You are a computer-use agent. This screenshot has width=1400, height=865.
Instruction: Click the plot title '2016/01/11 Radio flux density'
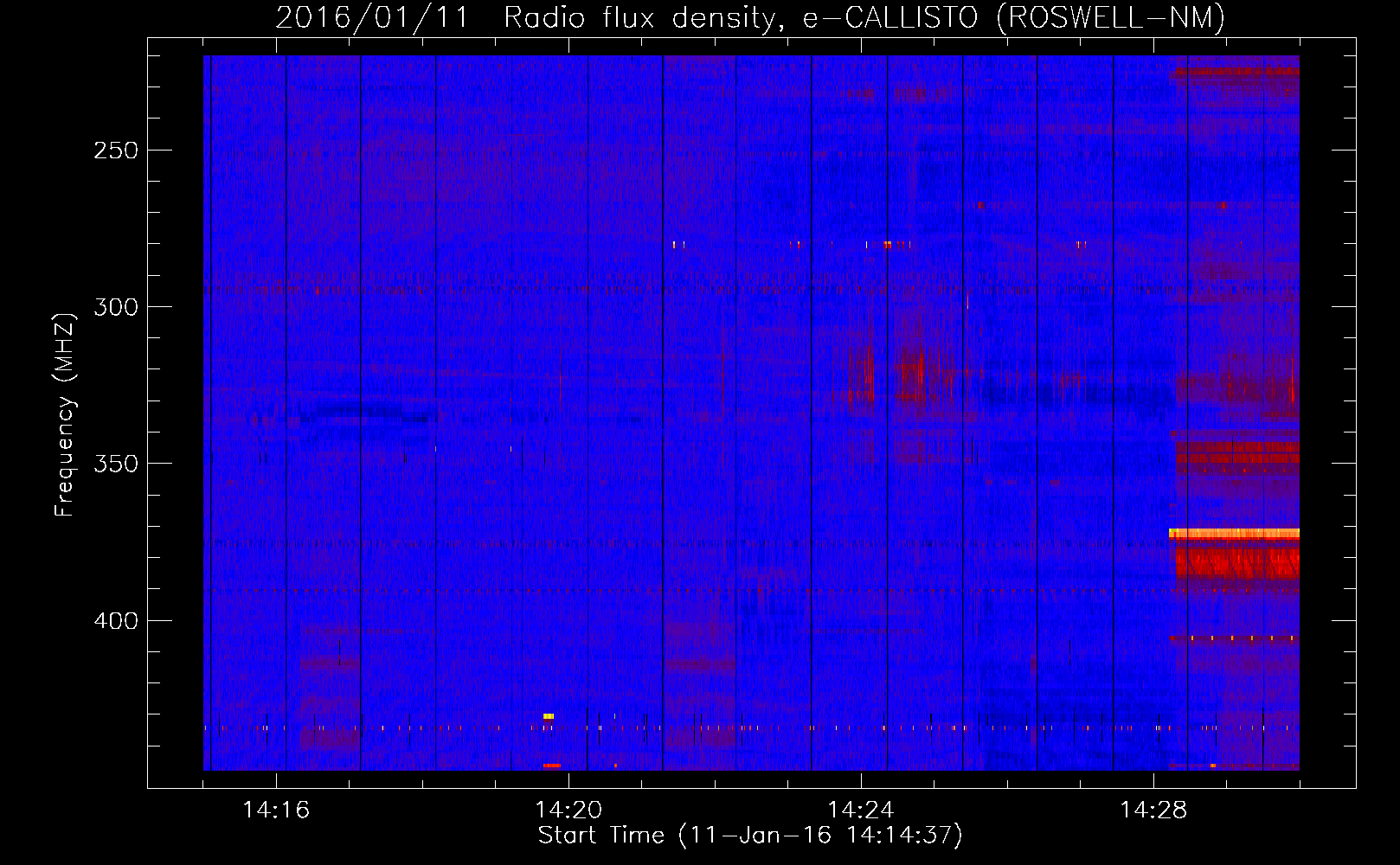pyautogui.click(x=750, y=17)
